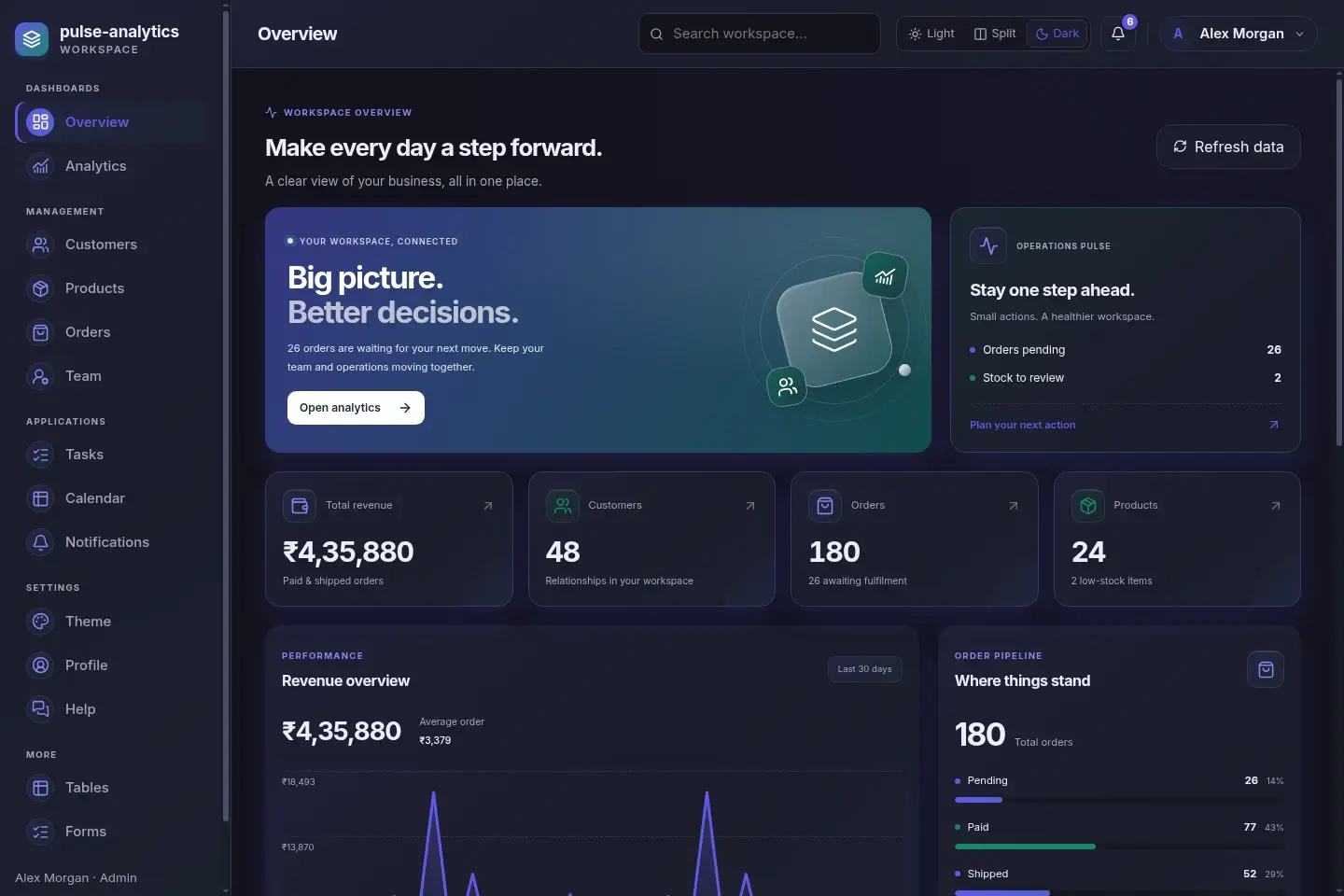Click the Order Pipeline bag icon

point(1266,669)
